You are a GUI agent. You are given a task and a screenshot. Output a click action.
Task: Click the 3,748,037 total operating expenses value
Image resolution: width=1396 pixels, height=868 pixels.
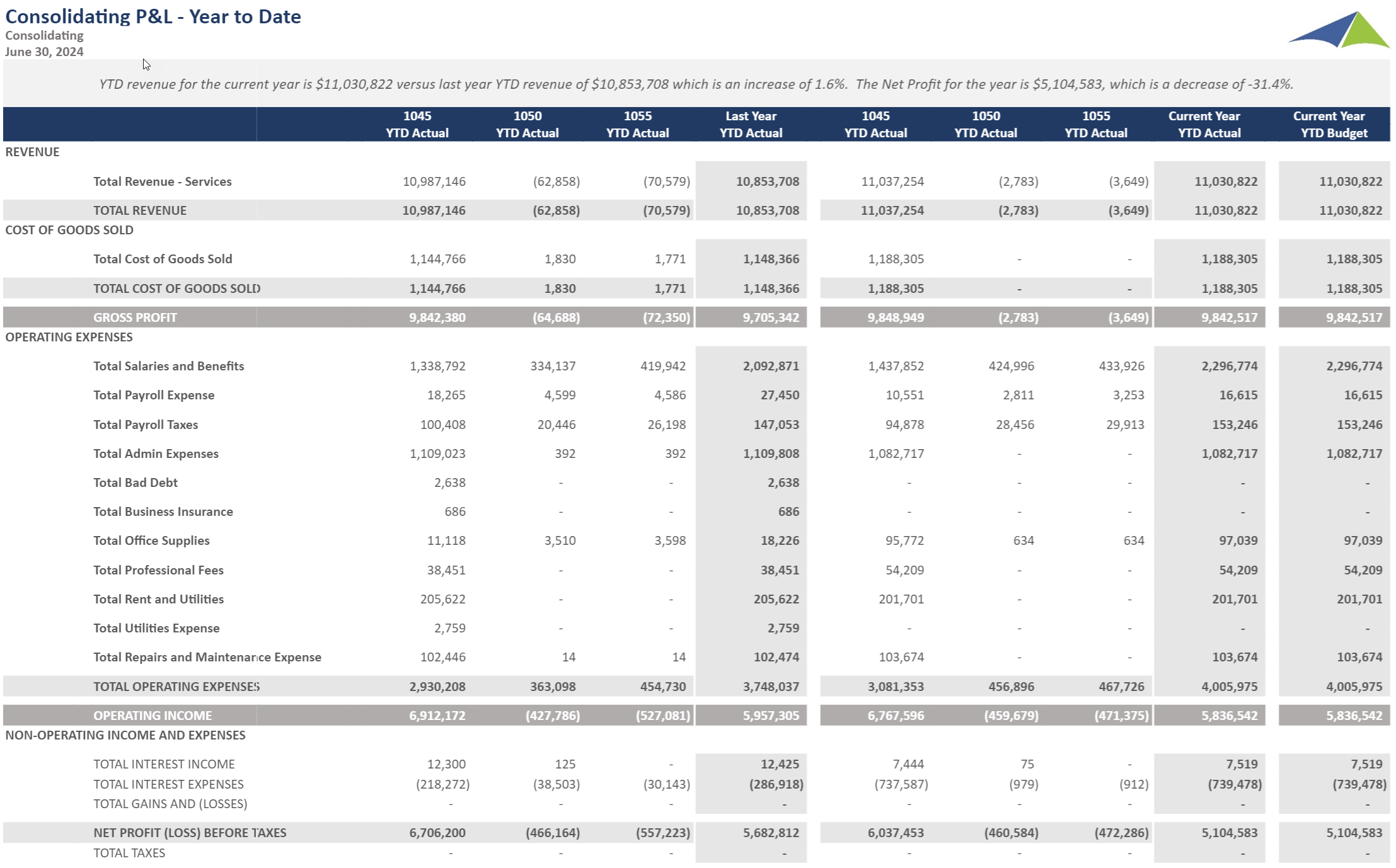coord(770,687)
